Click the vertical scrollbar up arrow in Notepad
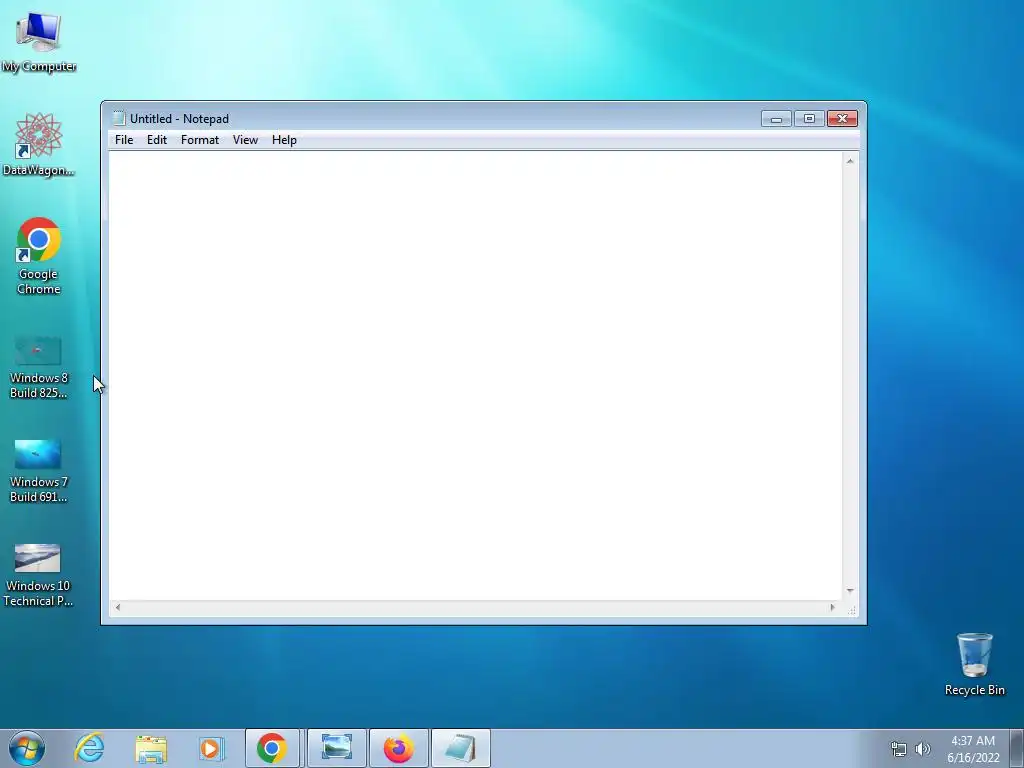The image size is (1024, 768). pyautogui.click(x=850, y=161)
